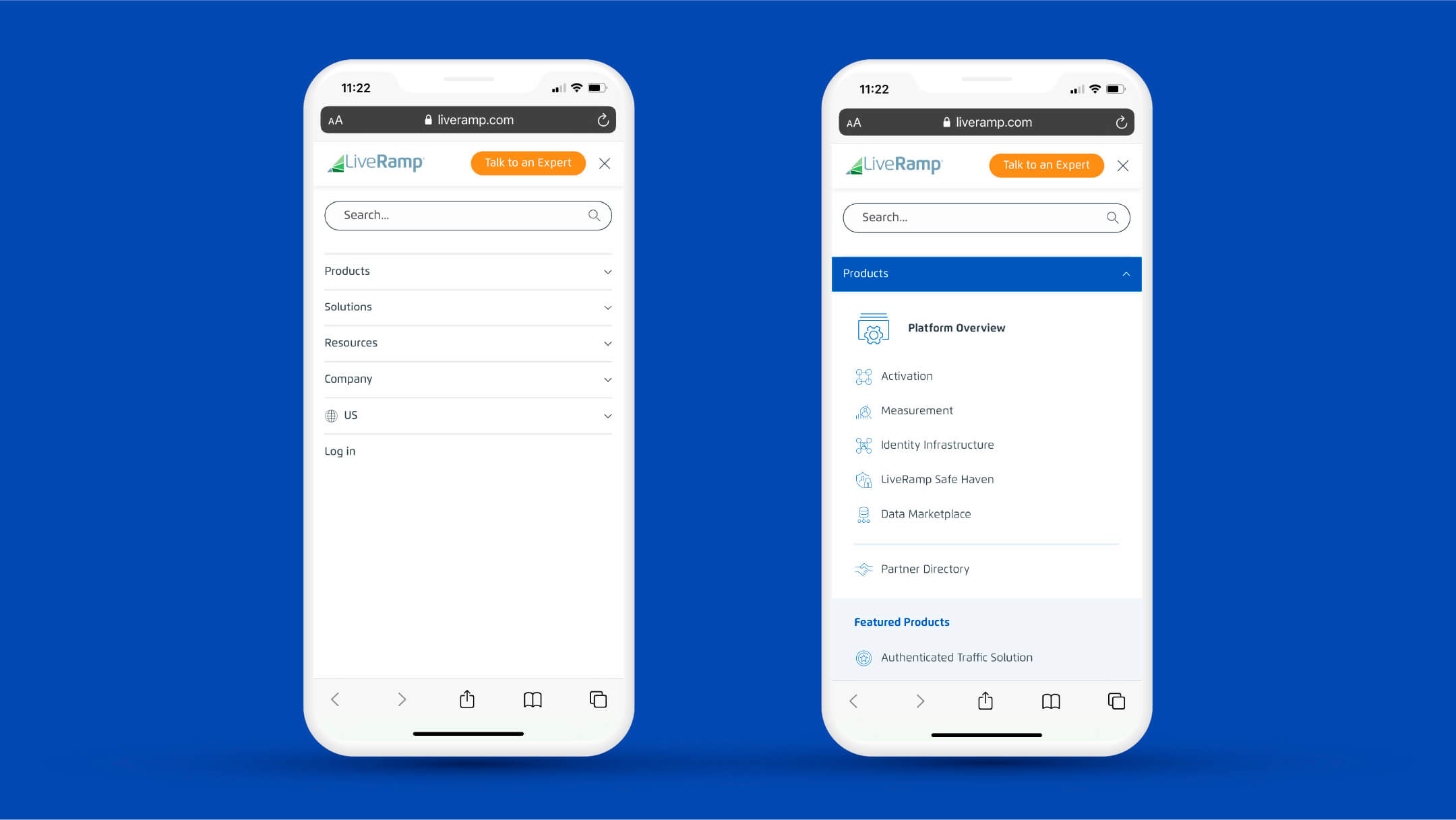This screenshot has height=820, width=1456.
Task: Expand the Solutions navigation section
Action: tap(468, 306)
